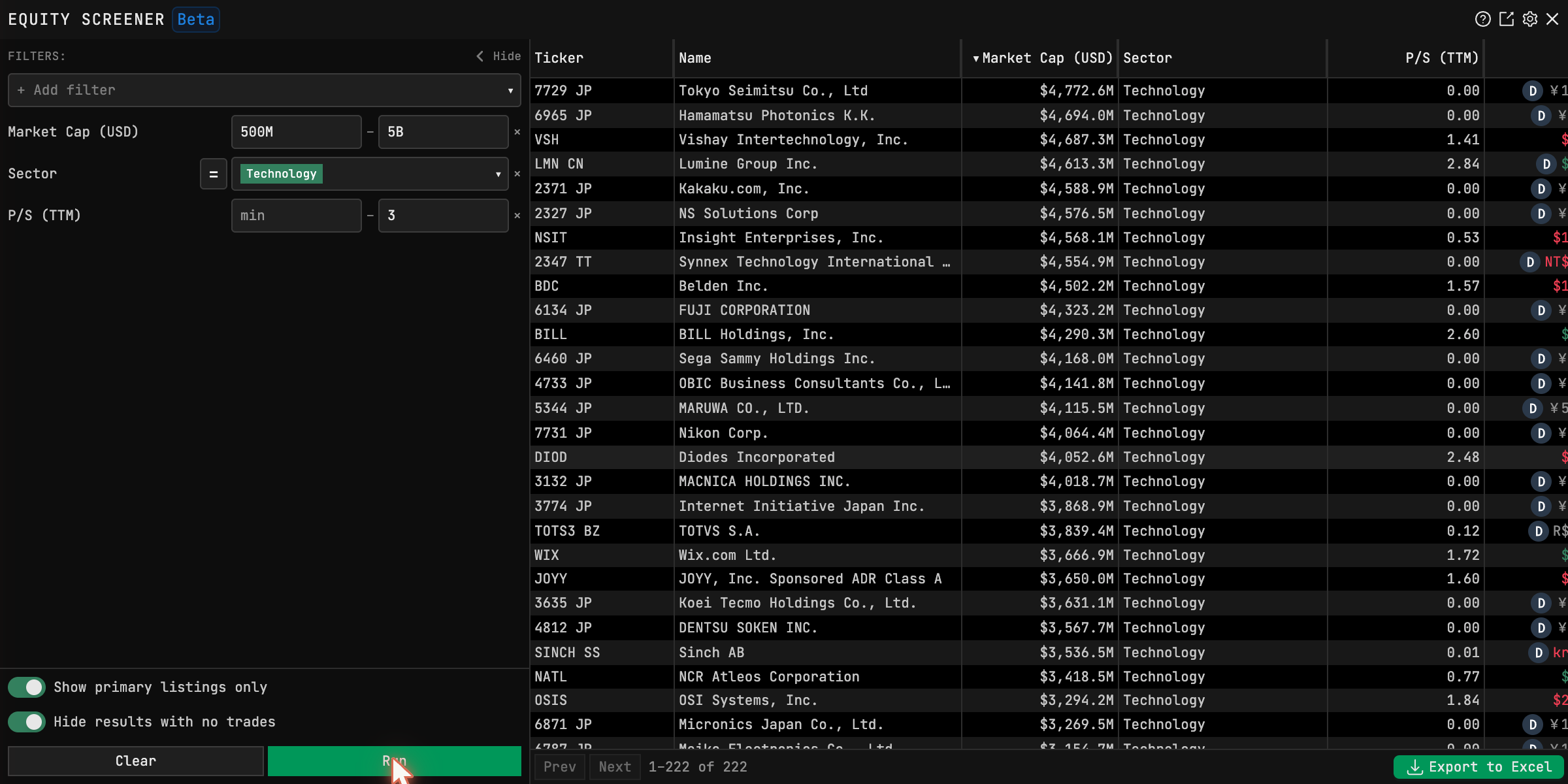Image resolution: width=1568 pixels, height=784 pixels.
Task: Open the help question mark icon
Action: coord(1482,19)
